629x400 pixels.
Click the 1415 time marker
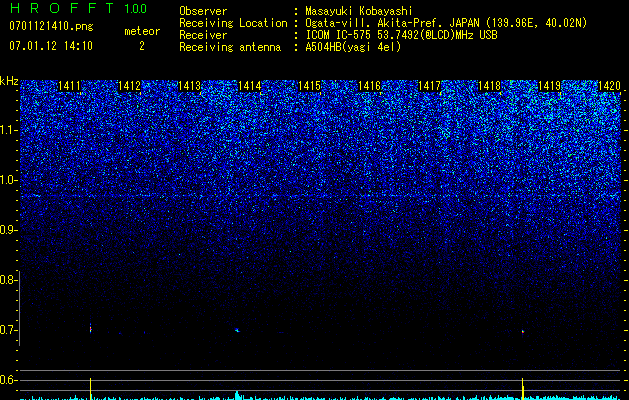pyautogui.click(x=310, y=86)
